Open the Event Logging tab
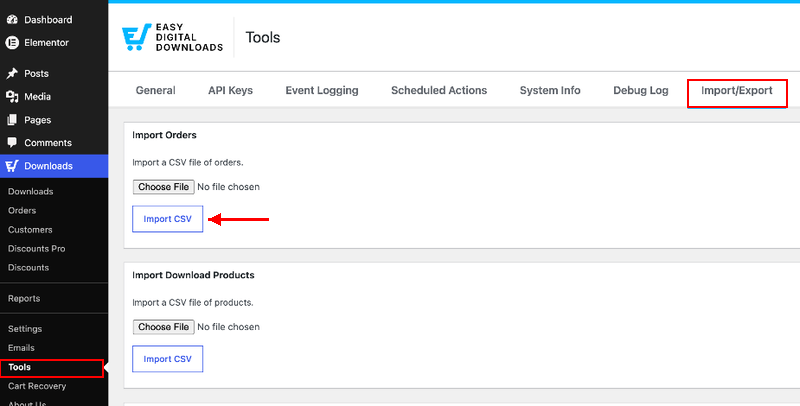 pos(322,91)
